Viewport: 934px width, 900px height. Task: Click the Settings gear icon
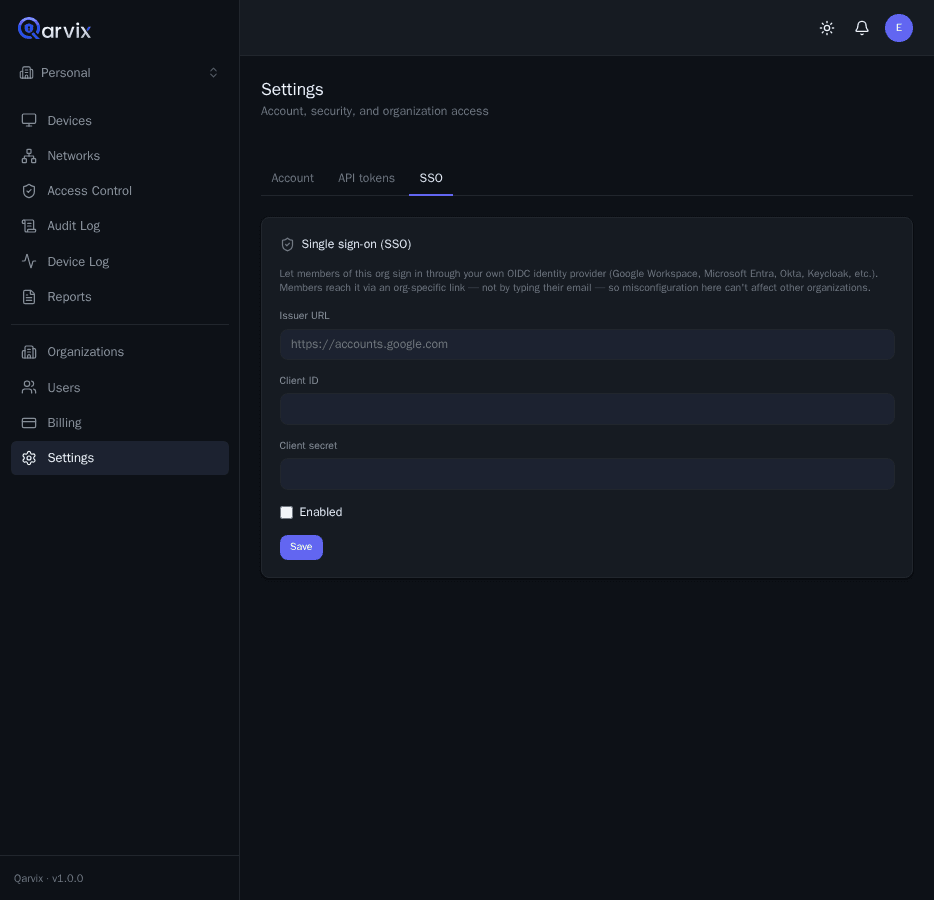(x=29, y=457)
